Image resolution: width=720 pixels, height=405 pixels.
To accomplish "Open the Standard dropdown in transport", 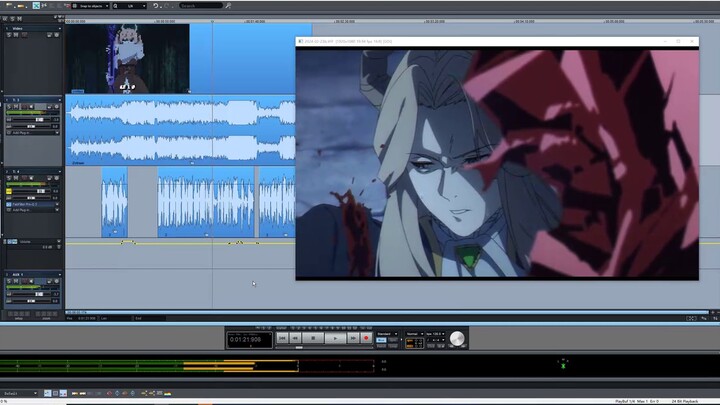I will (x=387, y=334).
